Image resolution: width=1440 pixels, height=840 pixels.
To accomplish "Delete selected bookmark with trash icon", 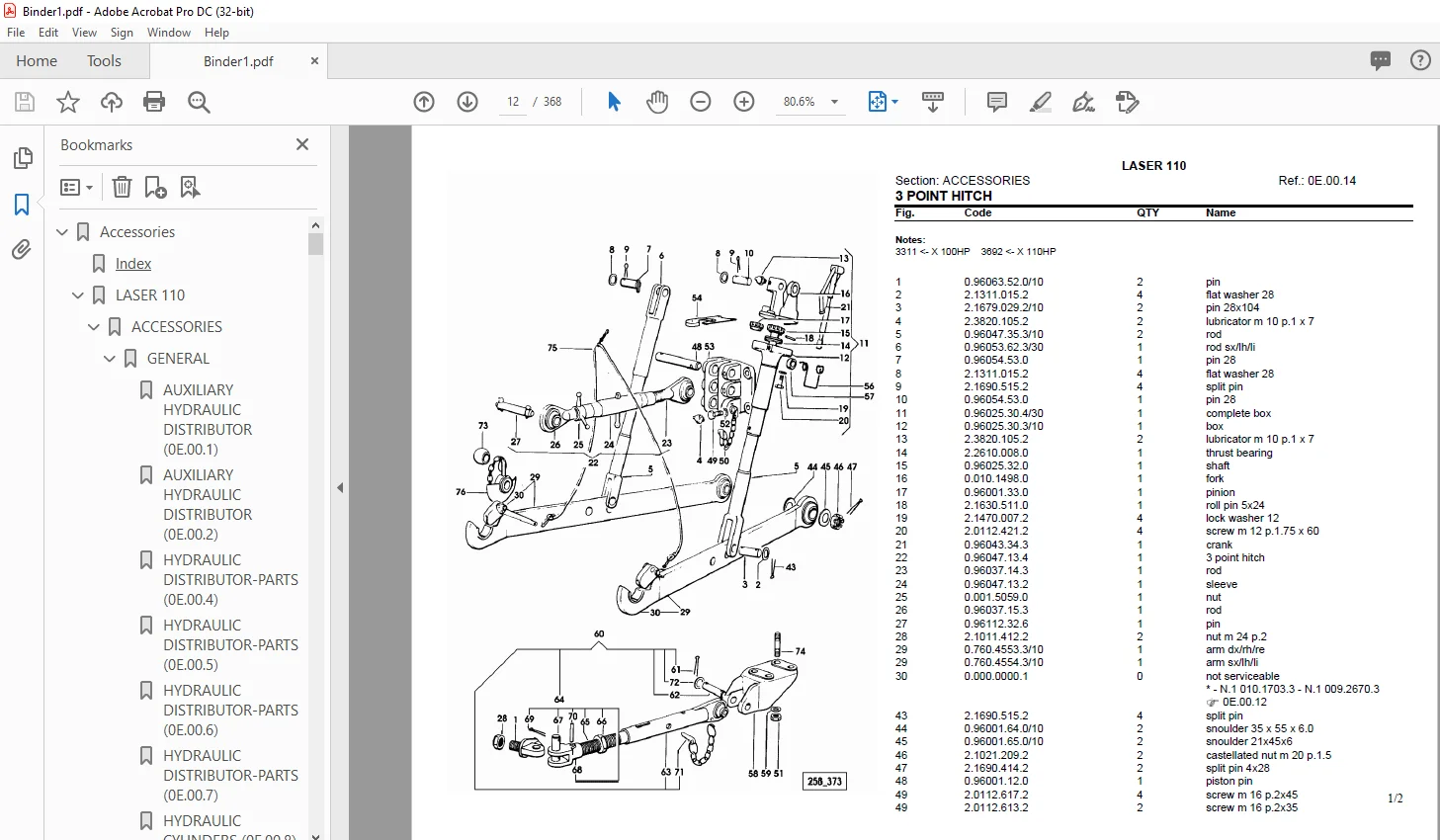I will coord(122,187).
